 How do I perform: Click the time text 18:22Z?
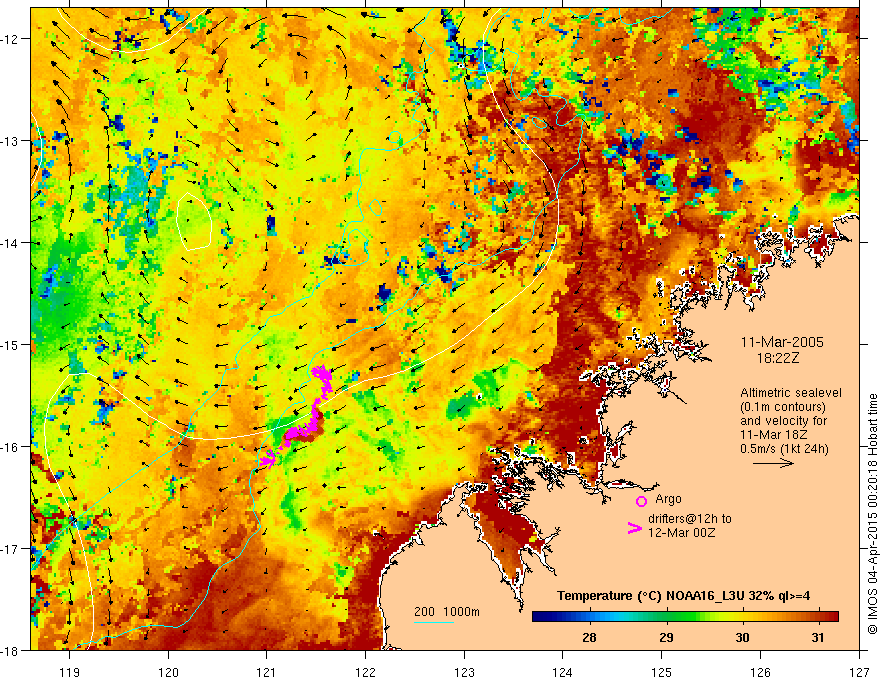(x=777, y=358)
